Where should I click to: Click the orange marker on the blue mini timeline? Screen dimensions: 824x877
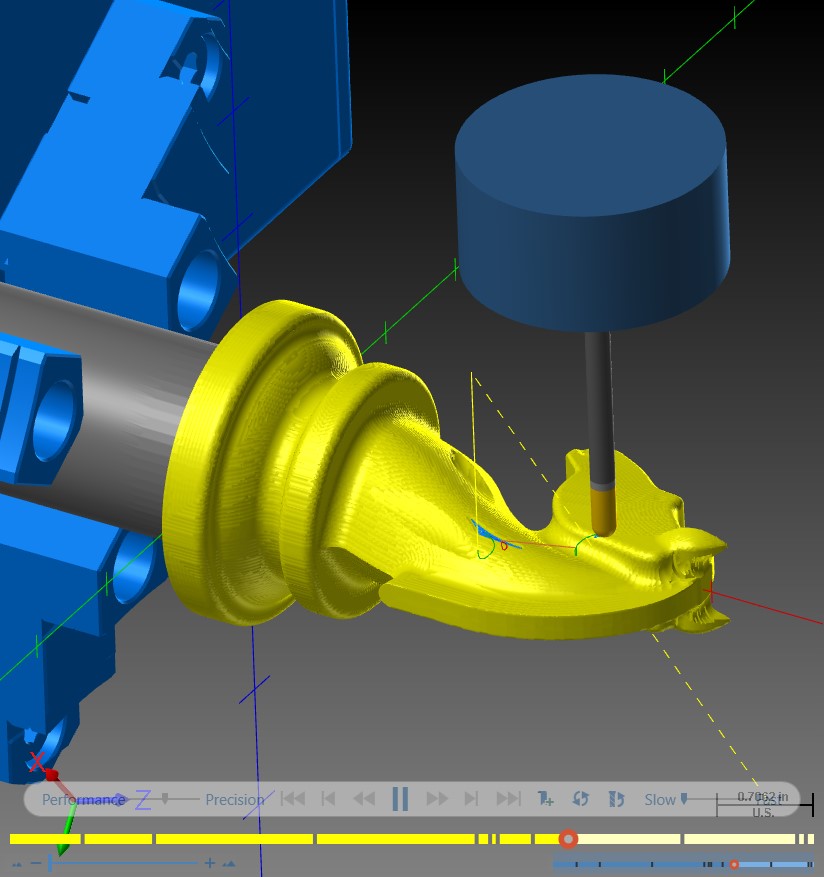(x=734, y=865)
